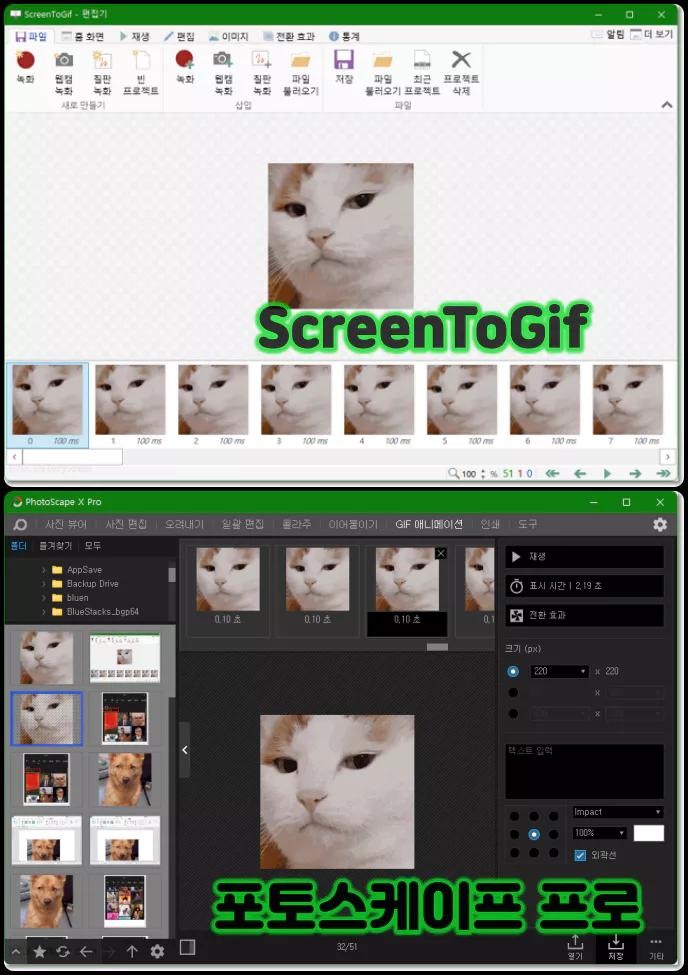The width and height of the screenshot is (688, 975).
Task: Jump to first frame in ScreenToGif
Action: pyautogui.click(x=552, y=474)
